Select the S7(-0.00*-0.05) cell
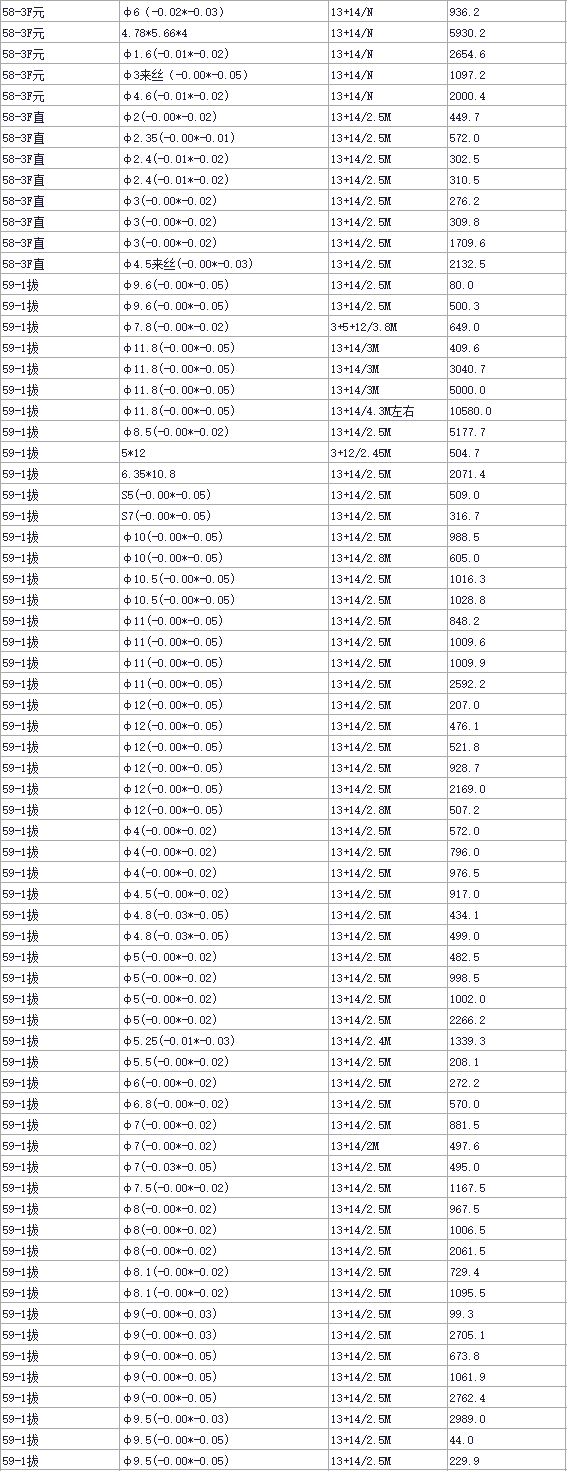The width and height of the screenshot is (568, 1473). (223, 516)
